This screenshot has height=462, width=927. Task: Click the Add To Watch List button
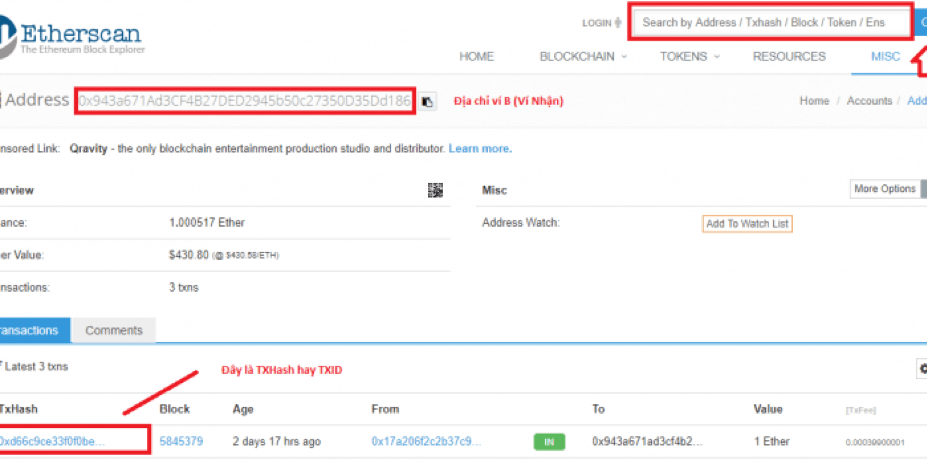point(747,224)
